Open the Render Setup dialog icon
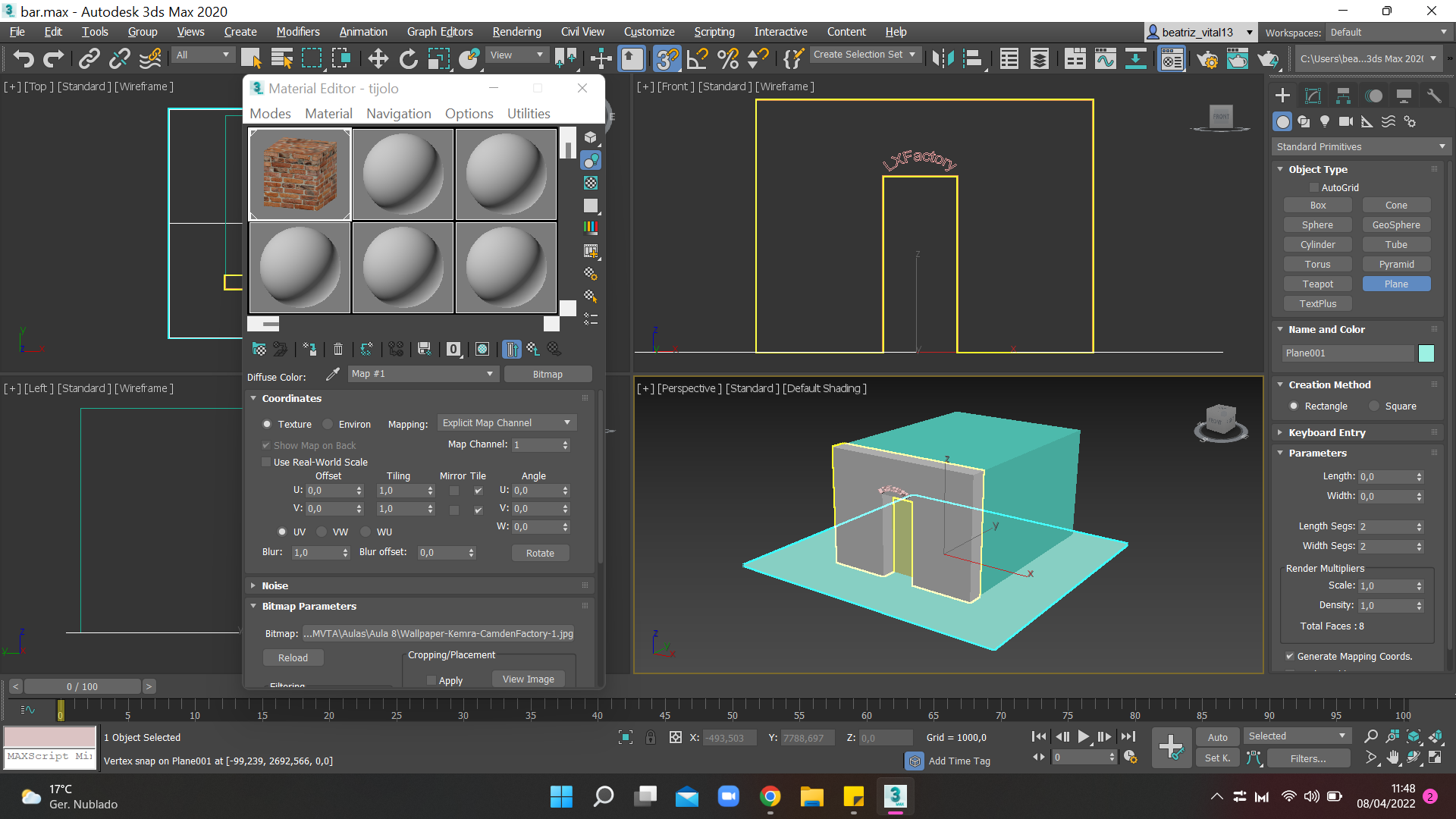This screenshot has height=819, width=1456. click(x=1207, y=58)
